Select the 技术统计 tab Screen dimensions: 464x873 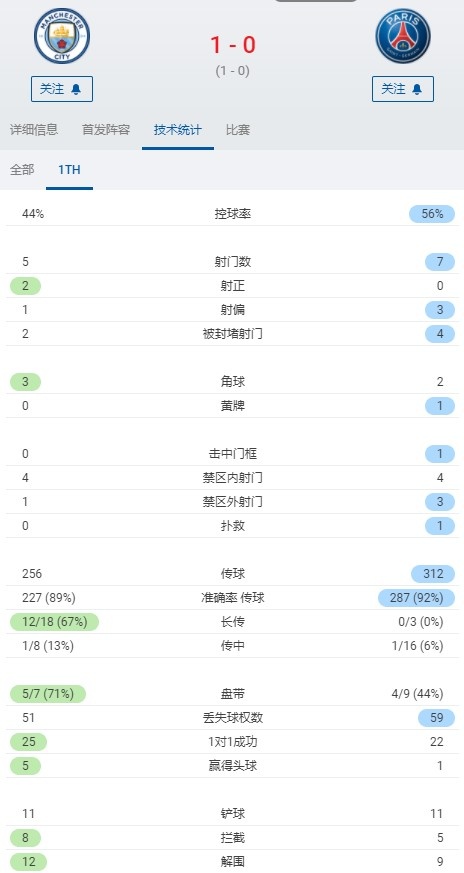click(178, 130)
